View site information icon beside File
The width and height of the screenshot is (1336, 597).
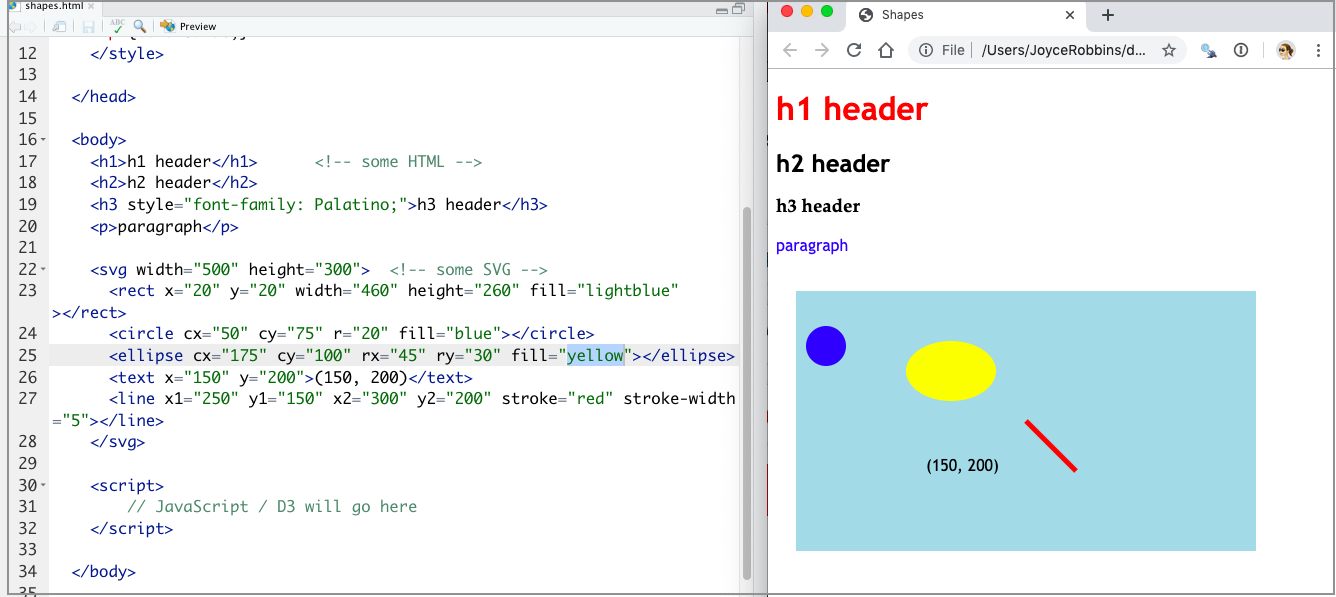pos(926,50)
